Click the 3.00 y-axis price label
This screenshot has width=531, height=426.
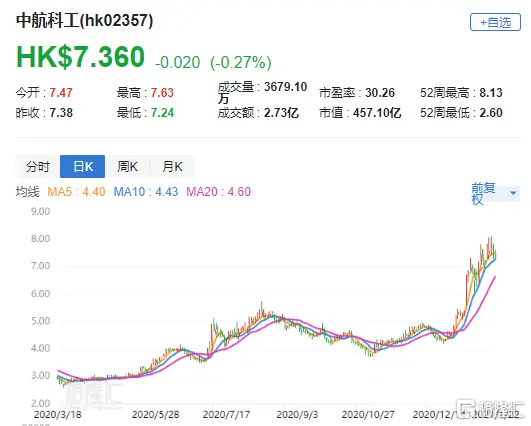[40, 376]
